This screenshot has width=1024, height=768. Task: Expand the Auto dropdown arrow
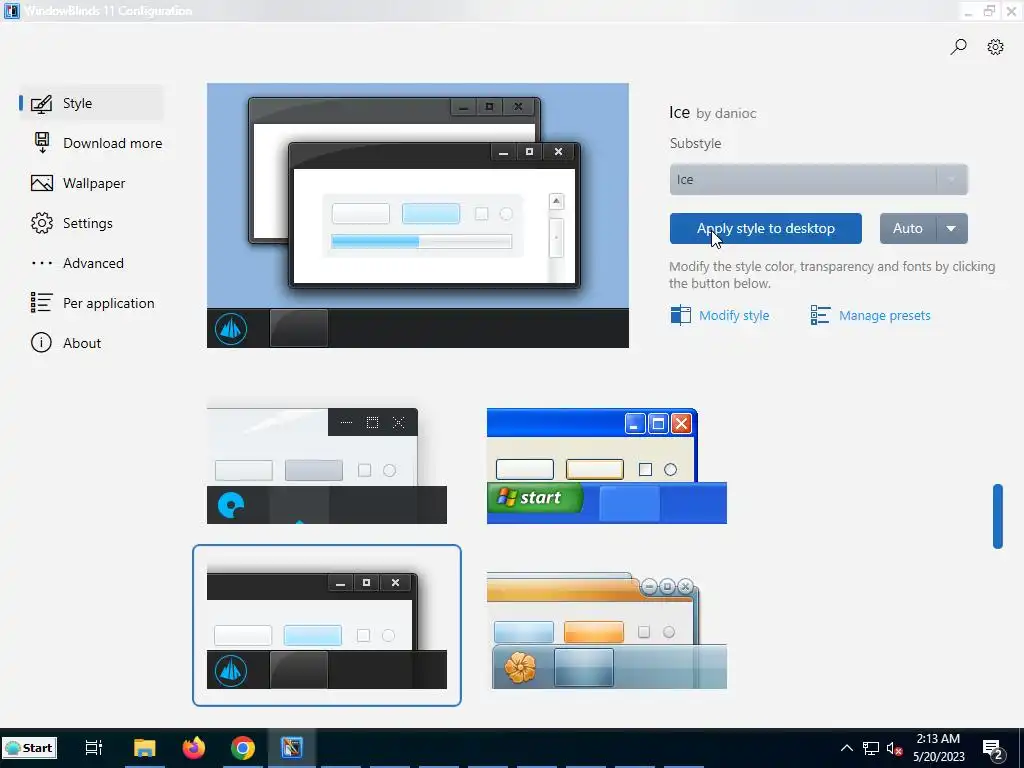(952, 229)
